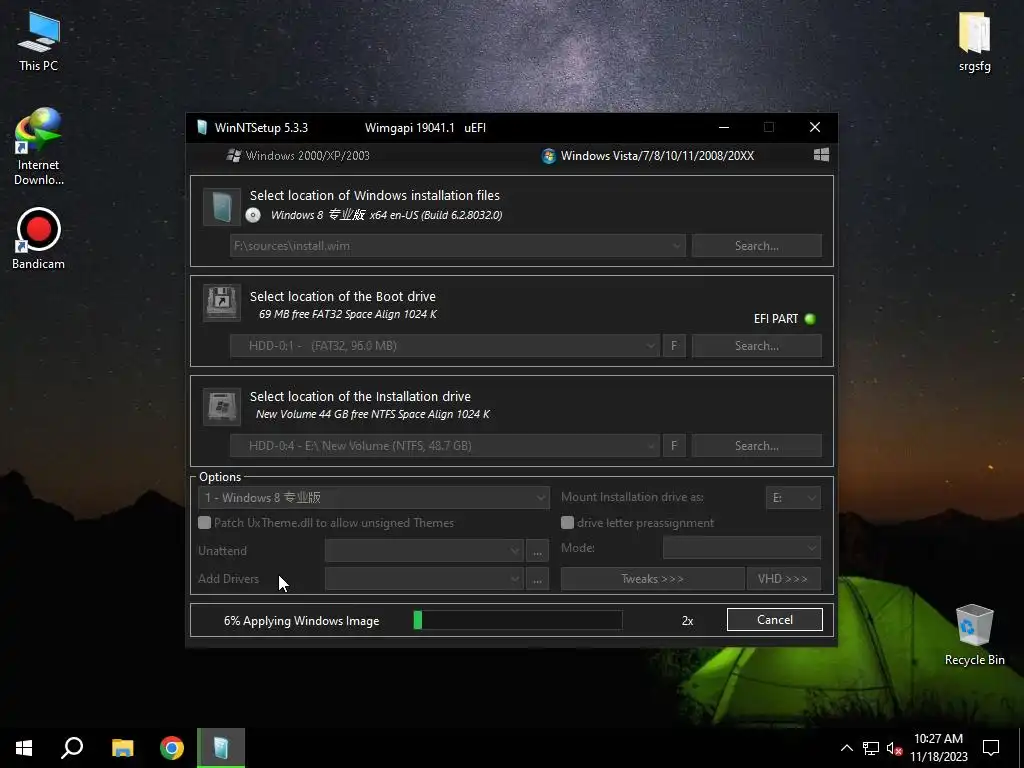Click the Boot drive floppy icon

point(221,302)
